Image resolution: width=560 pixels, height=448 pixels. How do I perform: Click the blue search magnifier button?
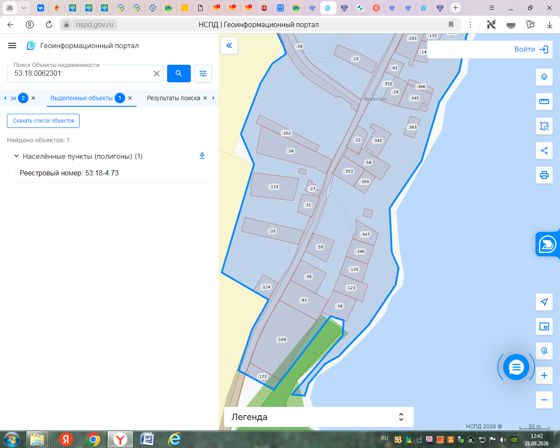point(179,73)
